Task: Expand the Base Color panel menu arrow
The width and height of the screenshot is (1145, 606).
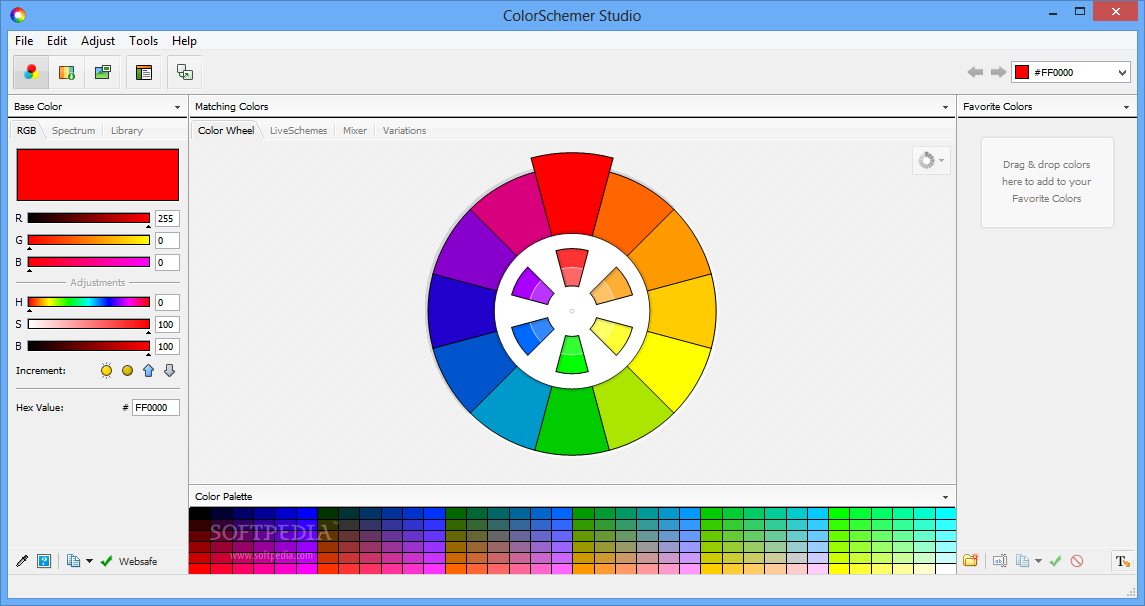Action: 177,107
